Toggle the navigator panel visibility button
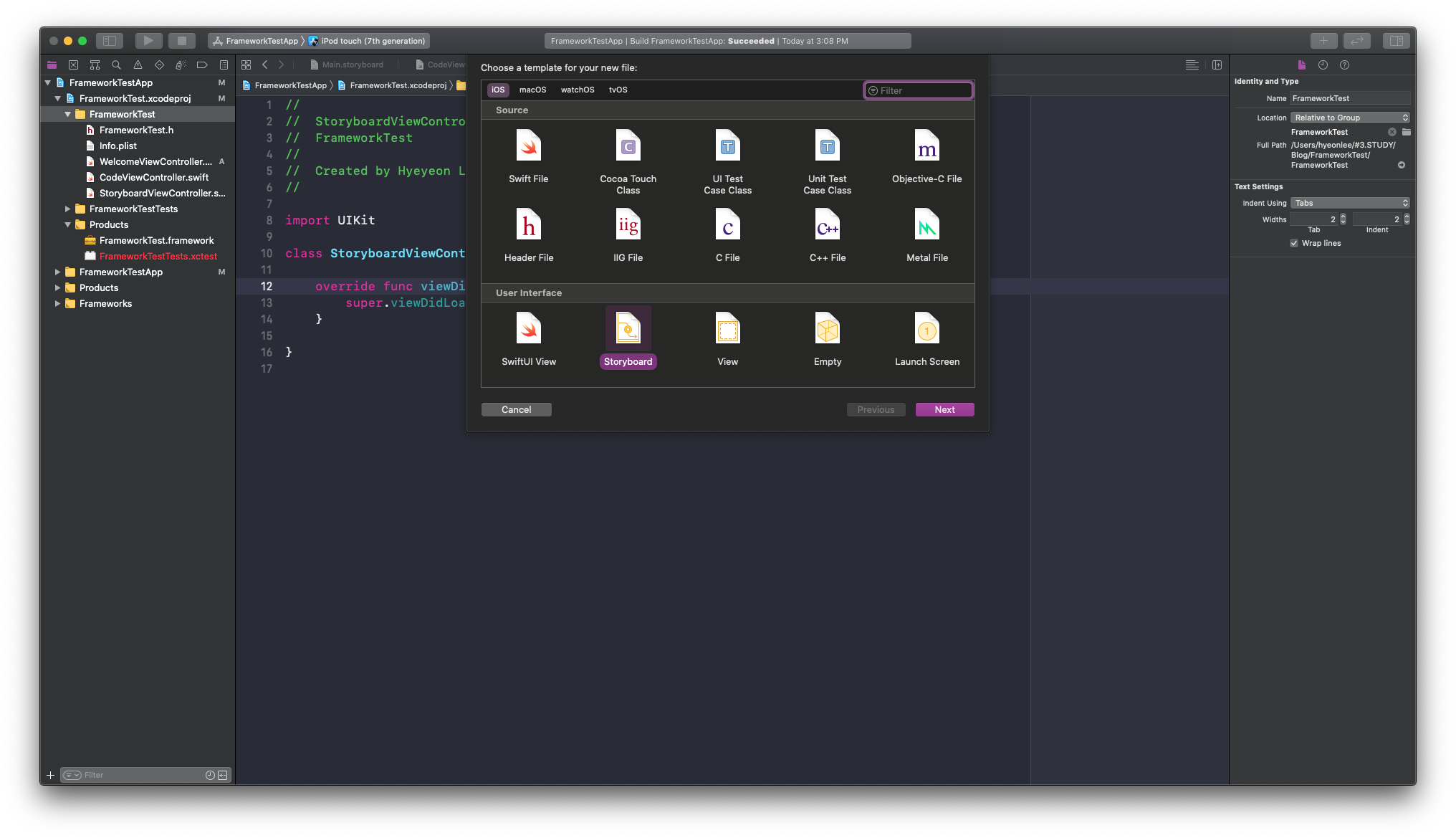The height and width of the screenshot is (838, 1456). [110, 41]
